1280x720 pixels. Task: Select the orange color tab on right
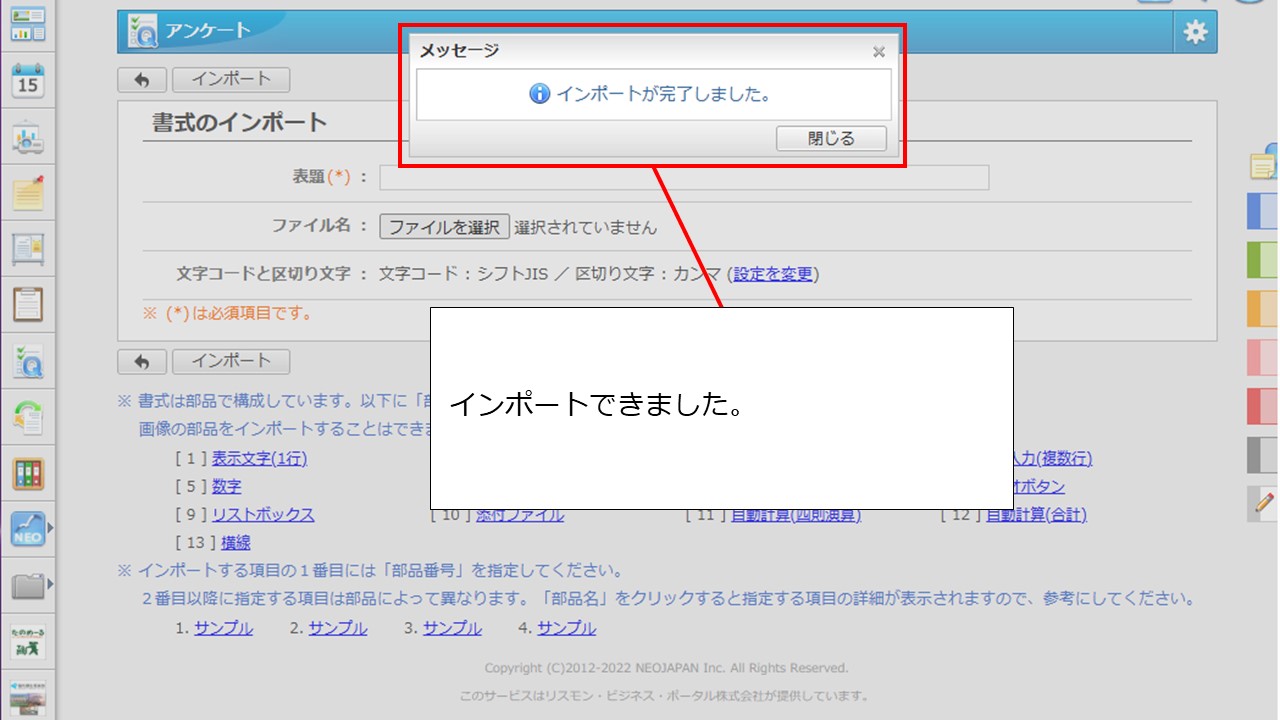tap(1263, 309)
